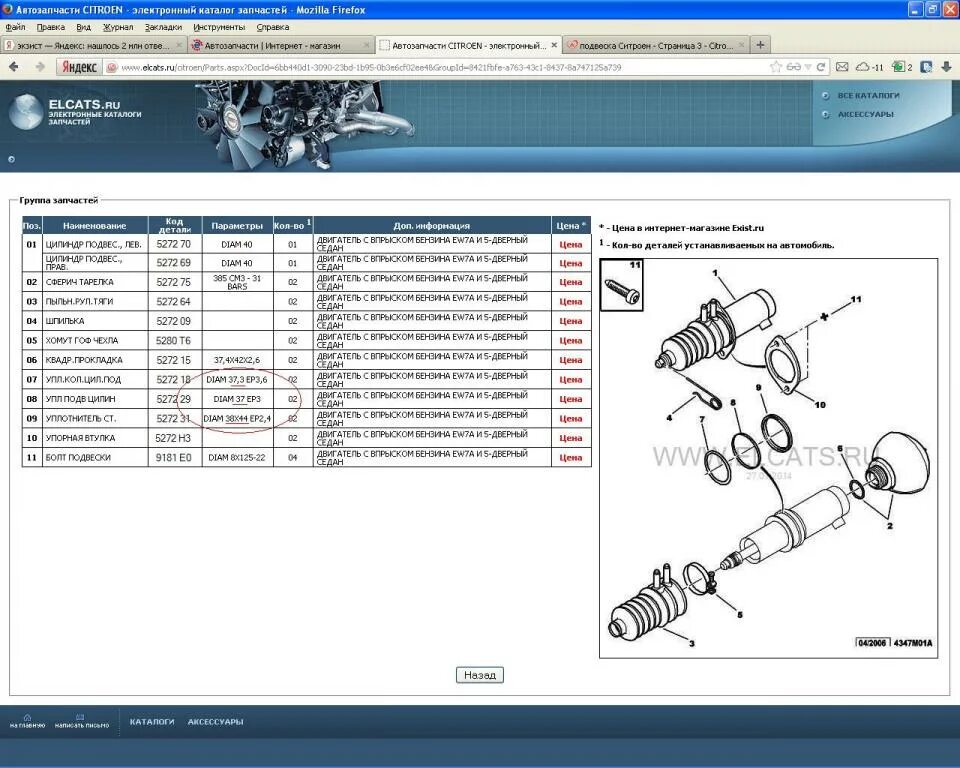Viewport: 960px width, 768px height.
Task: Close the 'экзист — Яндекс' tab
Action: tap(179, 45)
